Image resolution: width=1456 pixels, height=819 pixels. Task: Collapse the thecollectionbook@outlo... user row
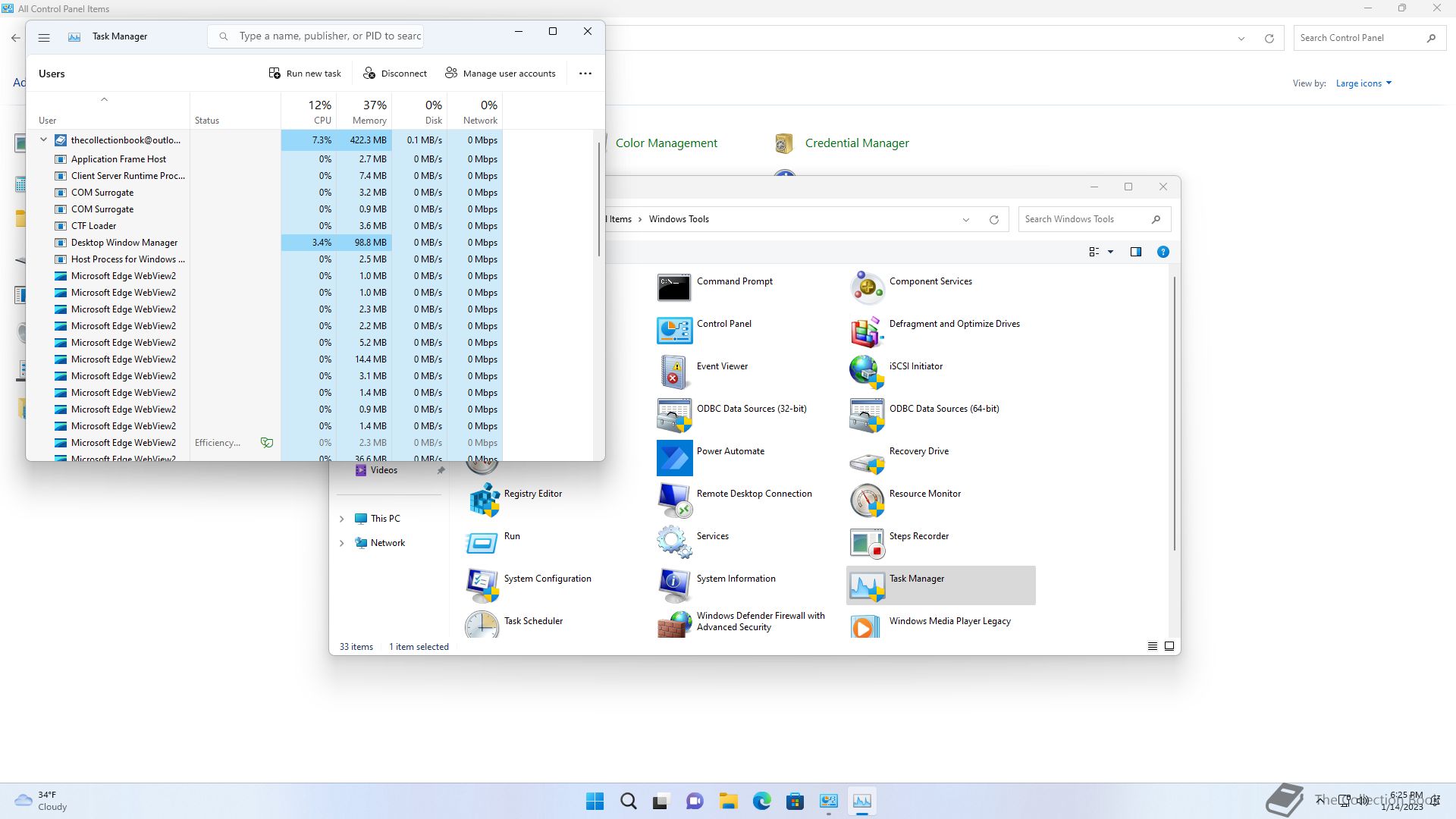tap(43, 140)
